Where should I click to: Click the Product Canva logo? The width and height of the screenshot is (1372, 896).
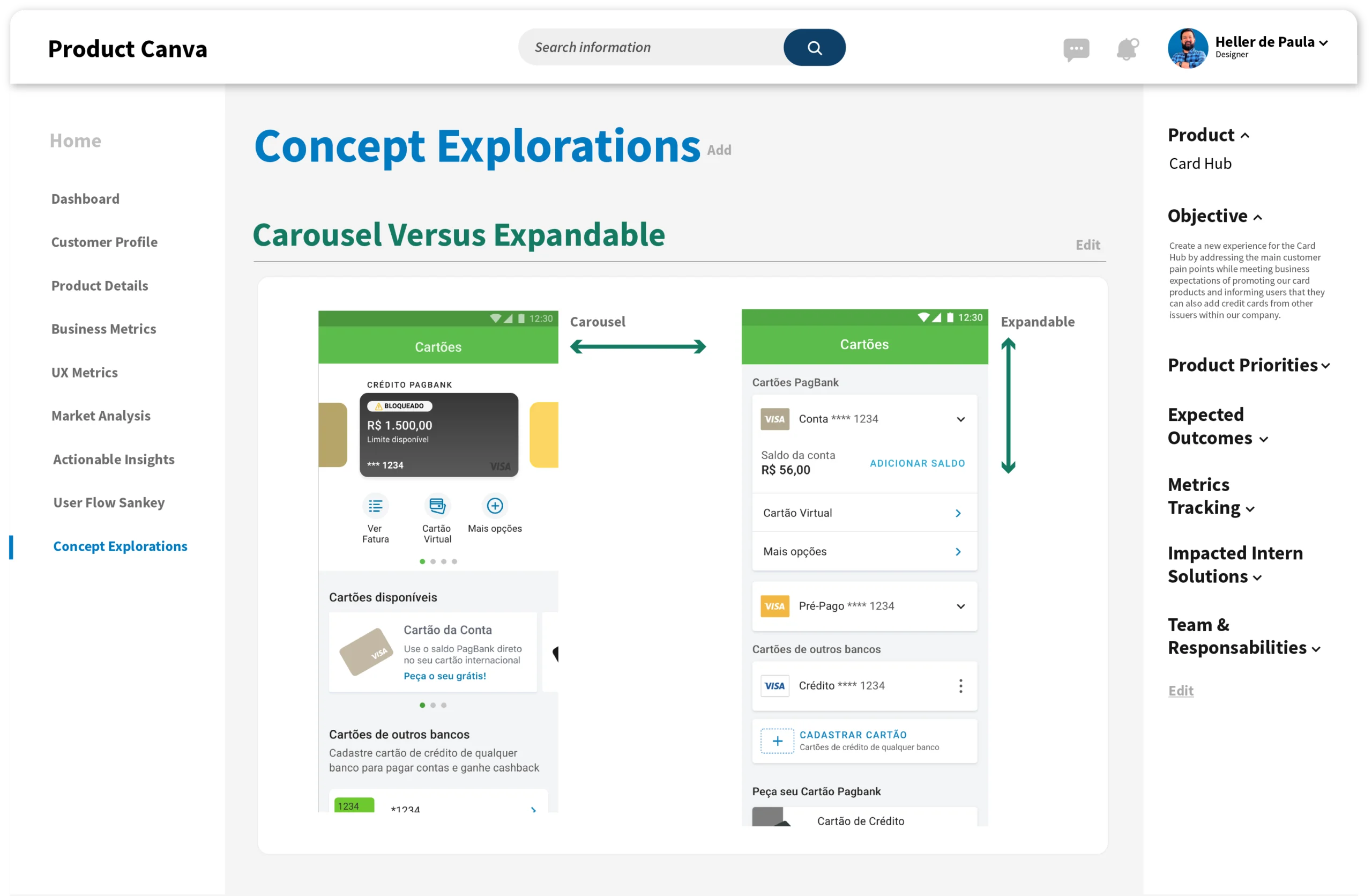(x=128, y=49)
